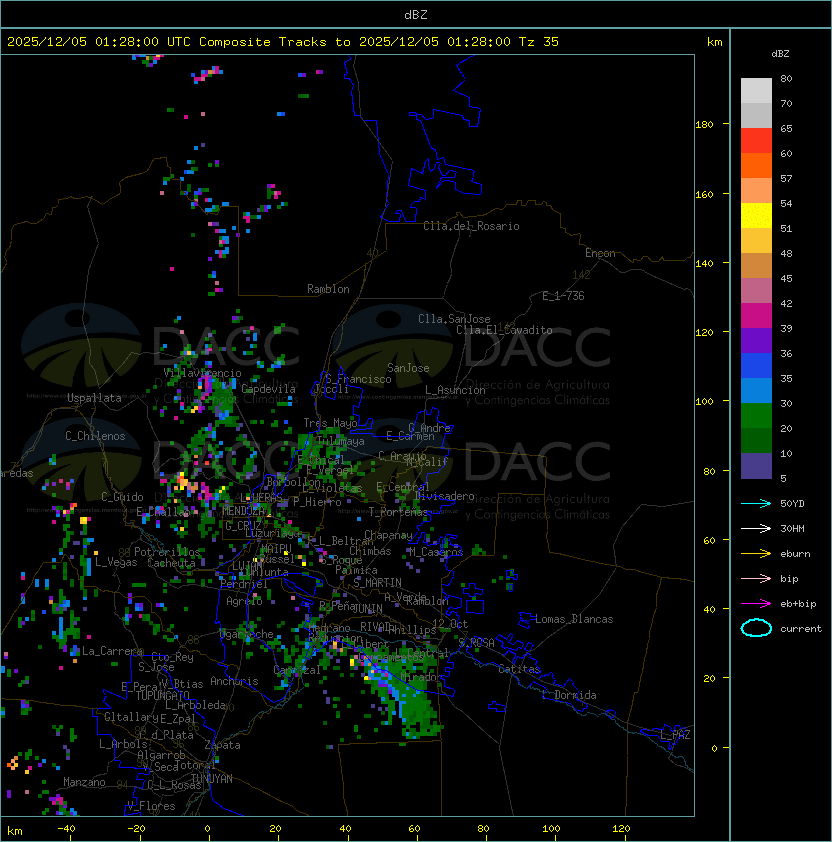The width and height of the screenshot is (832, 842).
Task: Click the 'Cacheuta' map label
Action: click(x=171, y=563)
